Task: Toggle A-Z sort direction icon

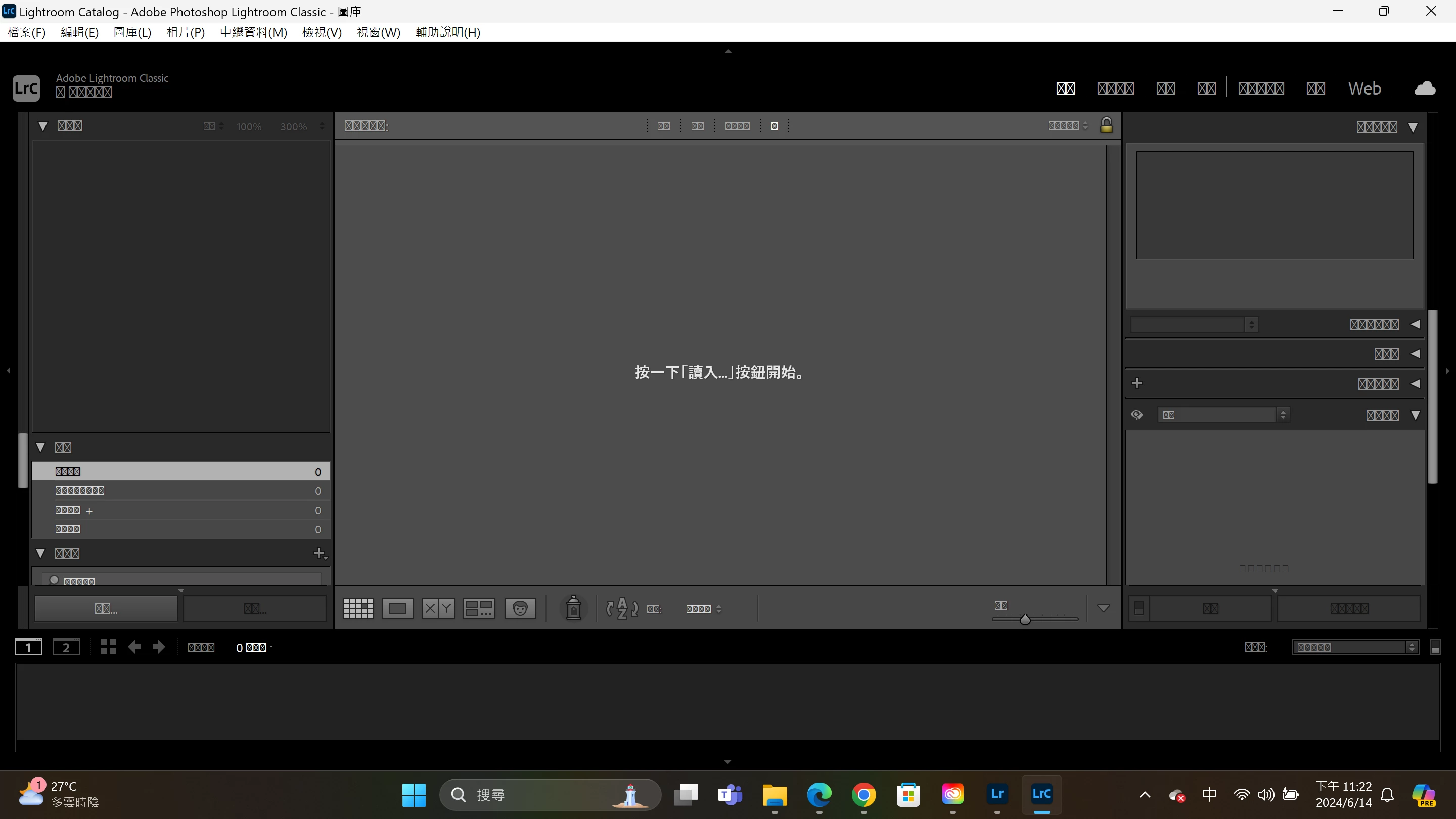Action: 622,608
